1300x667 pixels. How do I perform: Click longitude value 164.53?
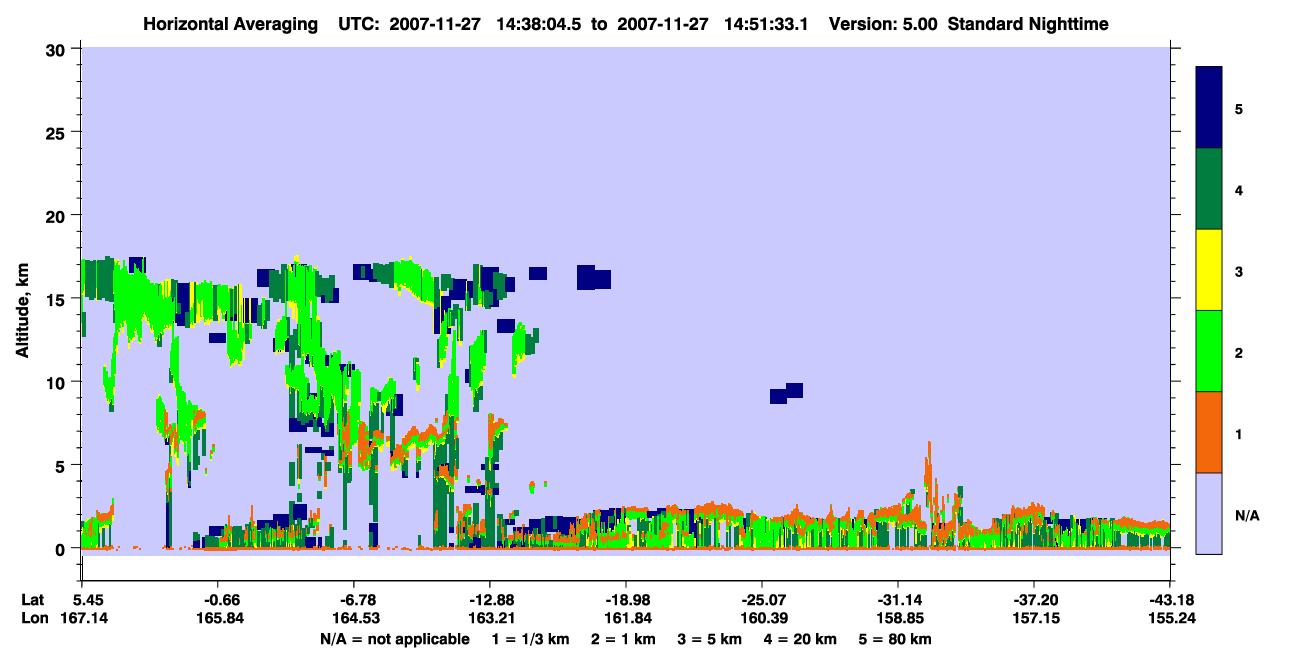click(x=354, y=618)
